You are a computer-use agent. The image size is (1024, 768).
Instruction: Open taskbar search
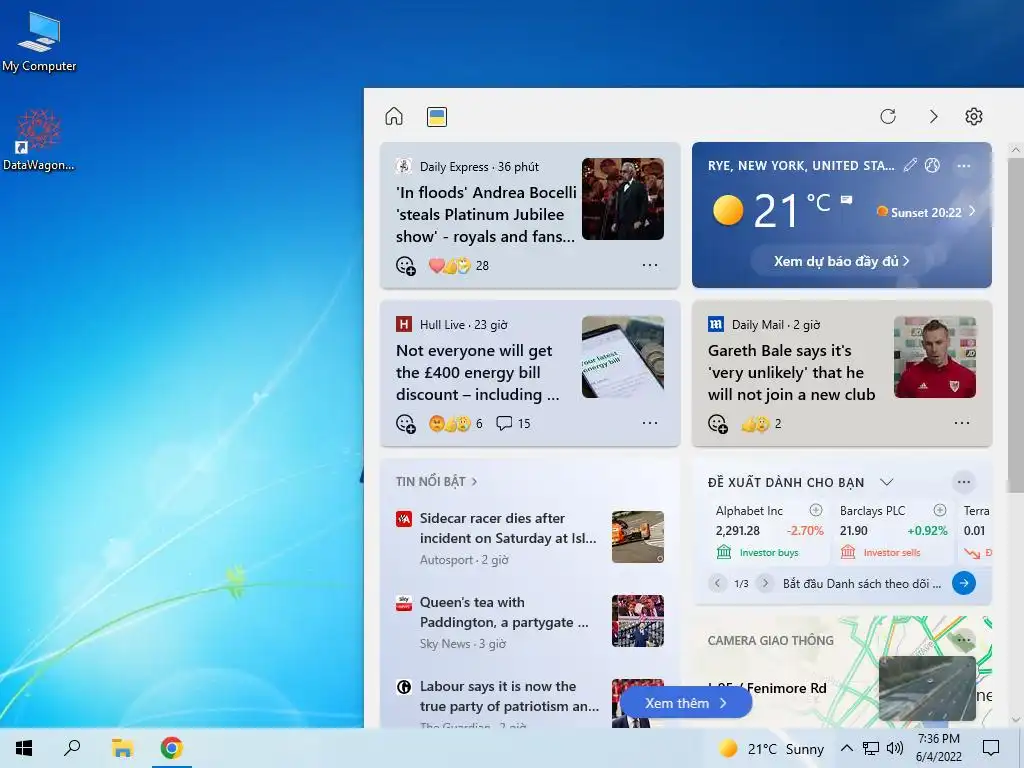click(72, 748)
